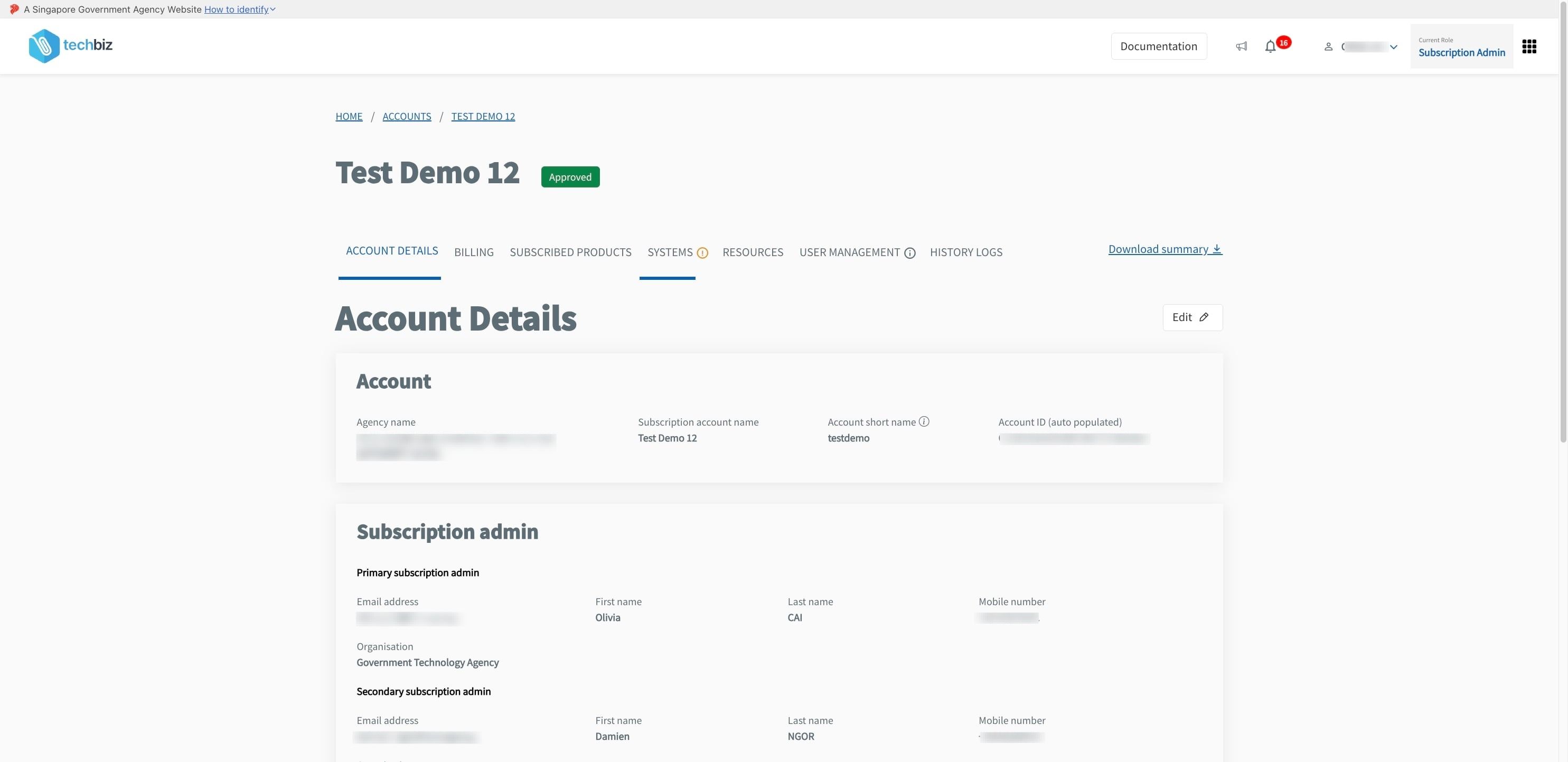This screenshot has width=1568, height=762.
Task: Expand the user account dropdown chevron
Action: (x=1393, y=47)
